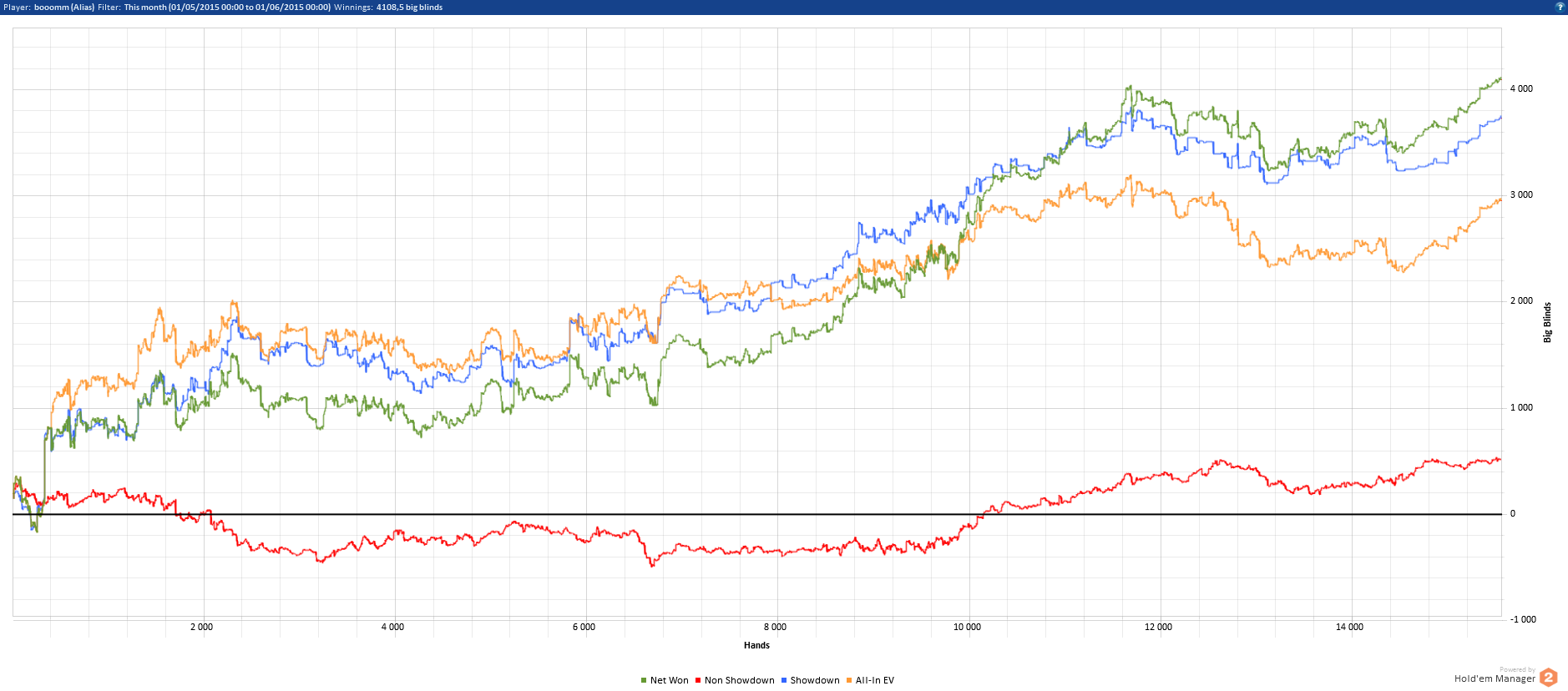Click the Hold'em Manager 2 logo icon
The height and width of the screenshot is (691, 1568).
click(x=1549, y=677)
